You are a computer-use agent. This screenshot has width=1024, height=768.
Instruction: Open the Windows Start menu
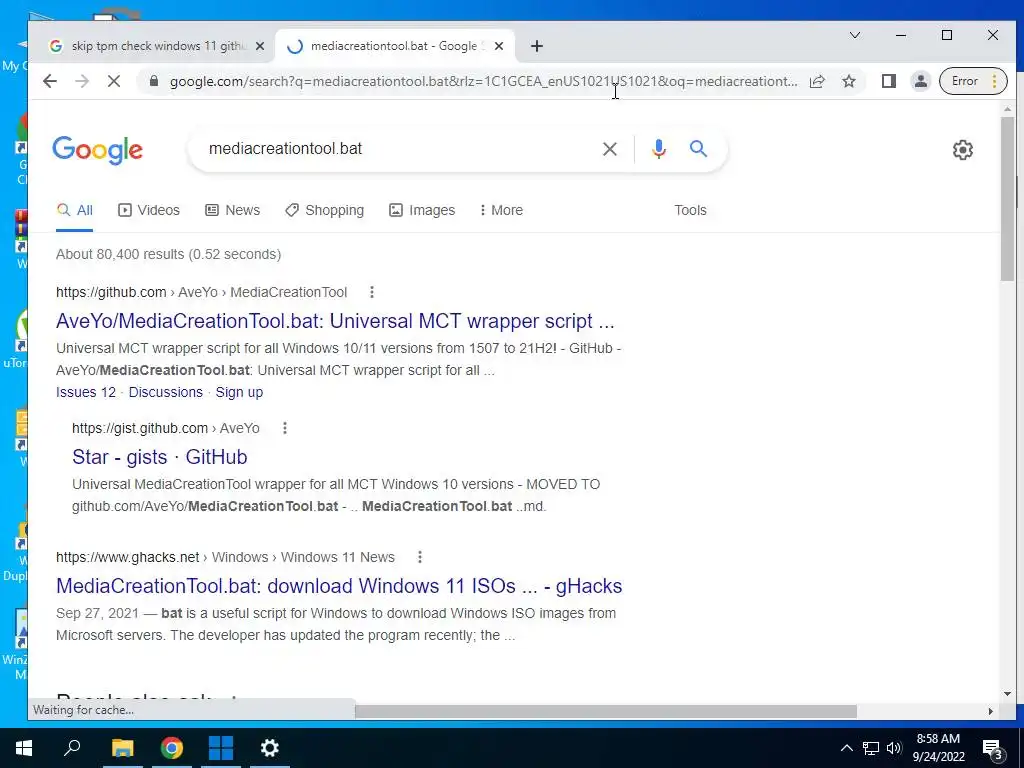[x=24, y=748]
